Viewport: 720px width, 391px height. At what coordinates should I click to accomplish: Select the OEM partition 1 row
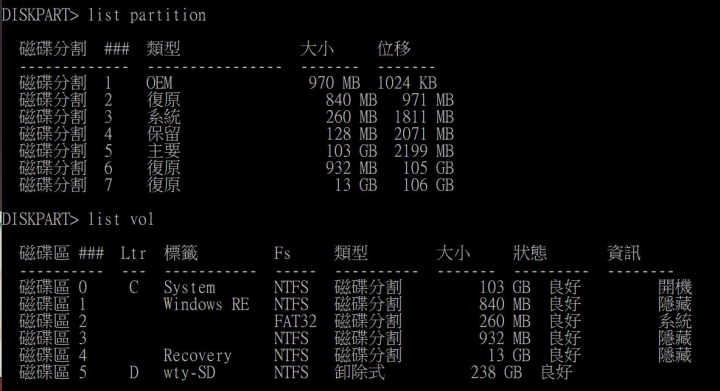pyautogui.click(x=228, y=83)
